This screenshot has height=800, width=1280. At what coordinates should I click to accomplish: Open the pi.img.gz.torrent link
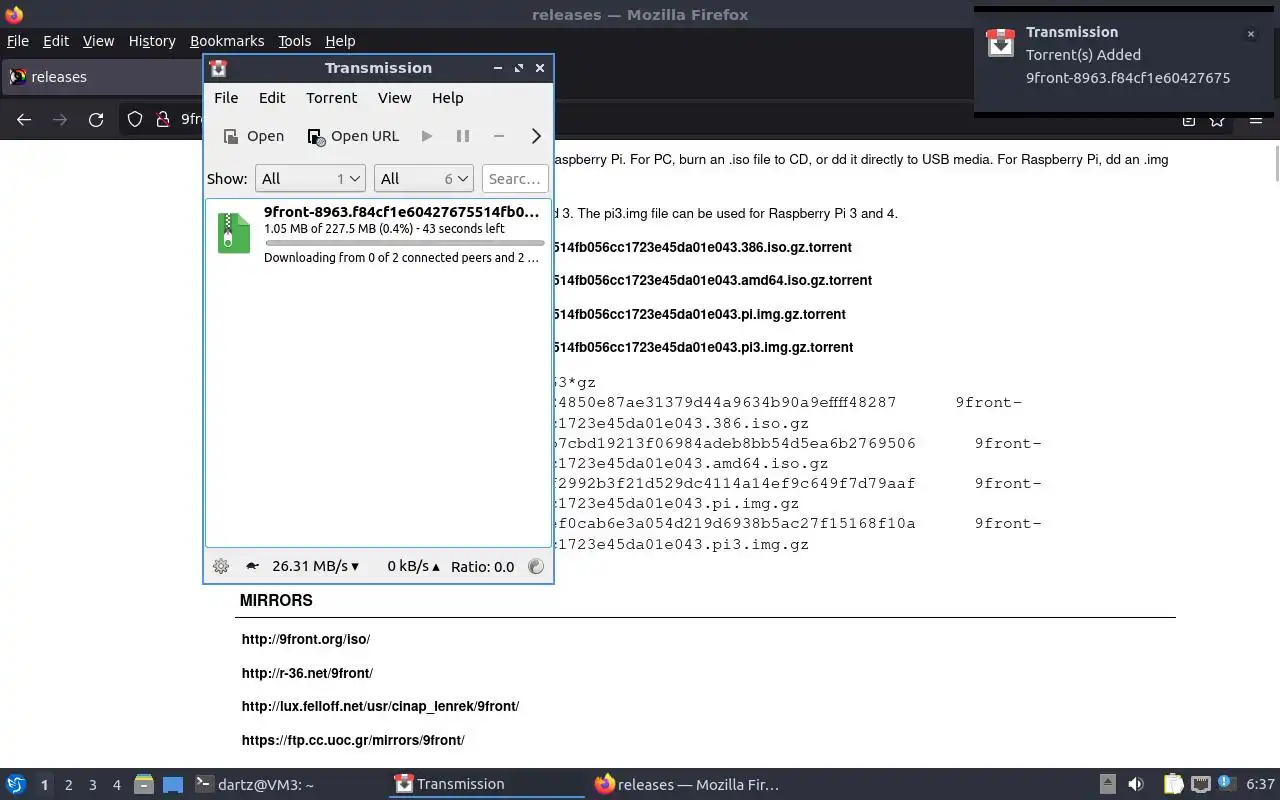699,314
